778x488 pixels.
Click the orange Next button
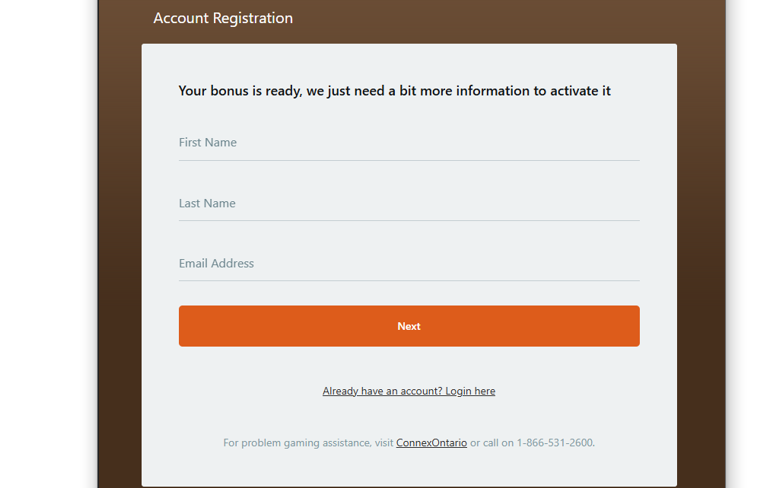[409, 326]
